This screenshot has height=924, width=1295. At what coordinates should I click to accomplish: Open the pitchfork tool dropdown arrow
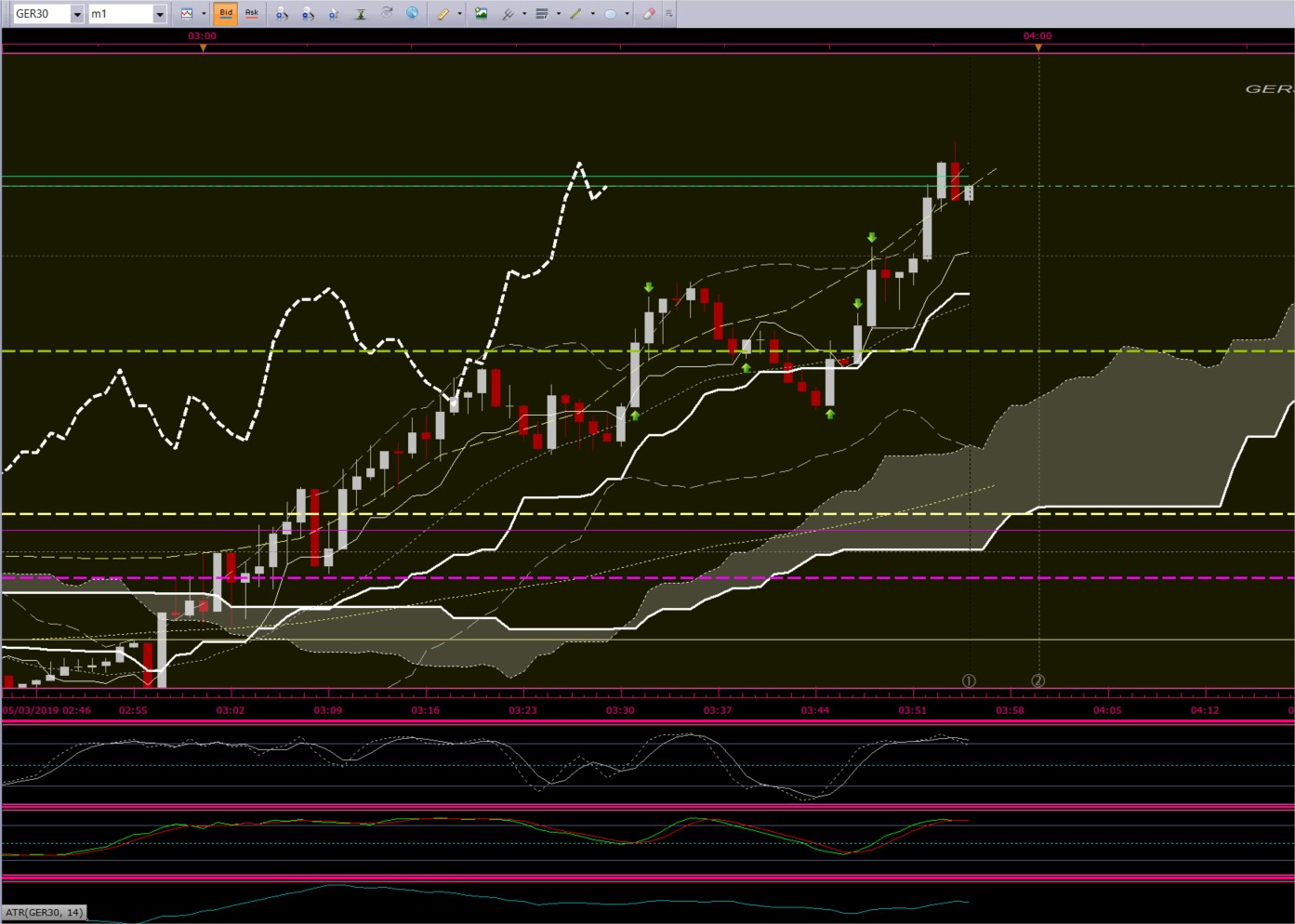pos(524,14)
